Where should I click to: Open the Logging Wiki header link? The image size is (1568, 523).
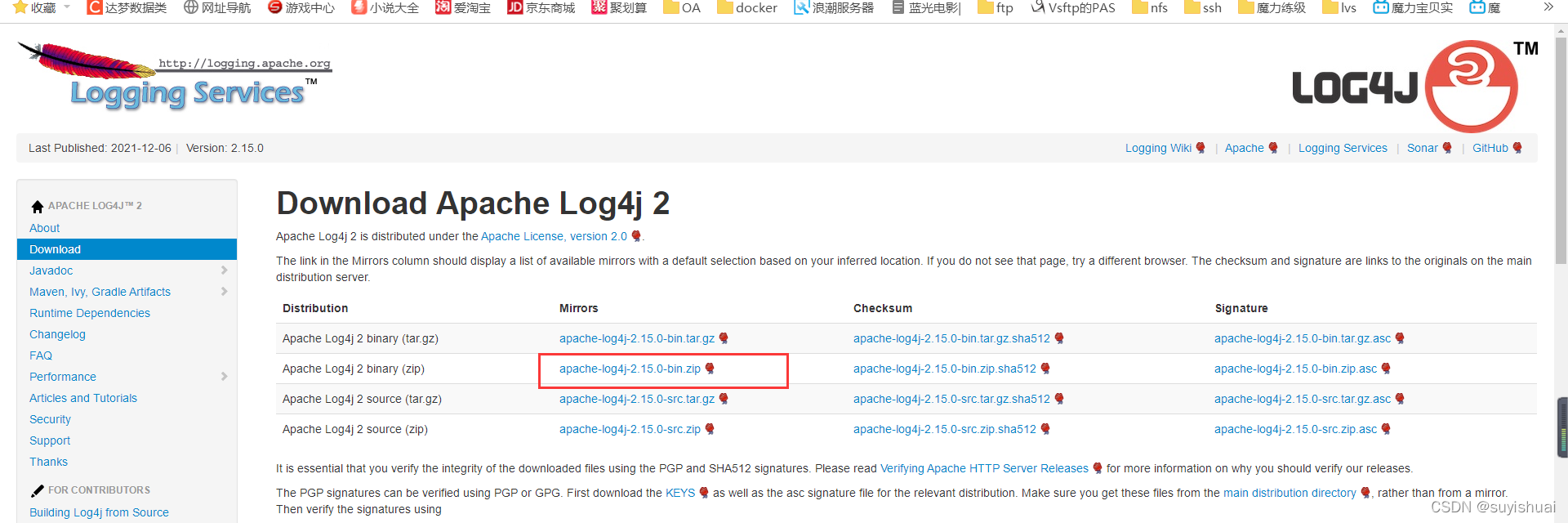(1158, 148)
